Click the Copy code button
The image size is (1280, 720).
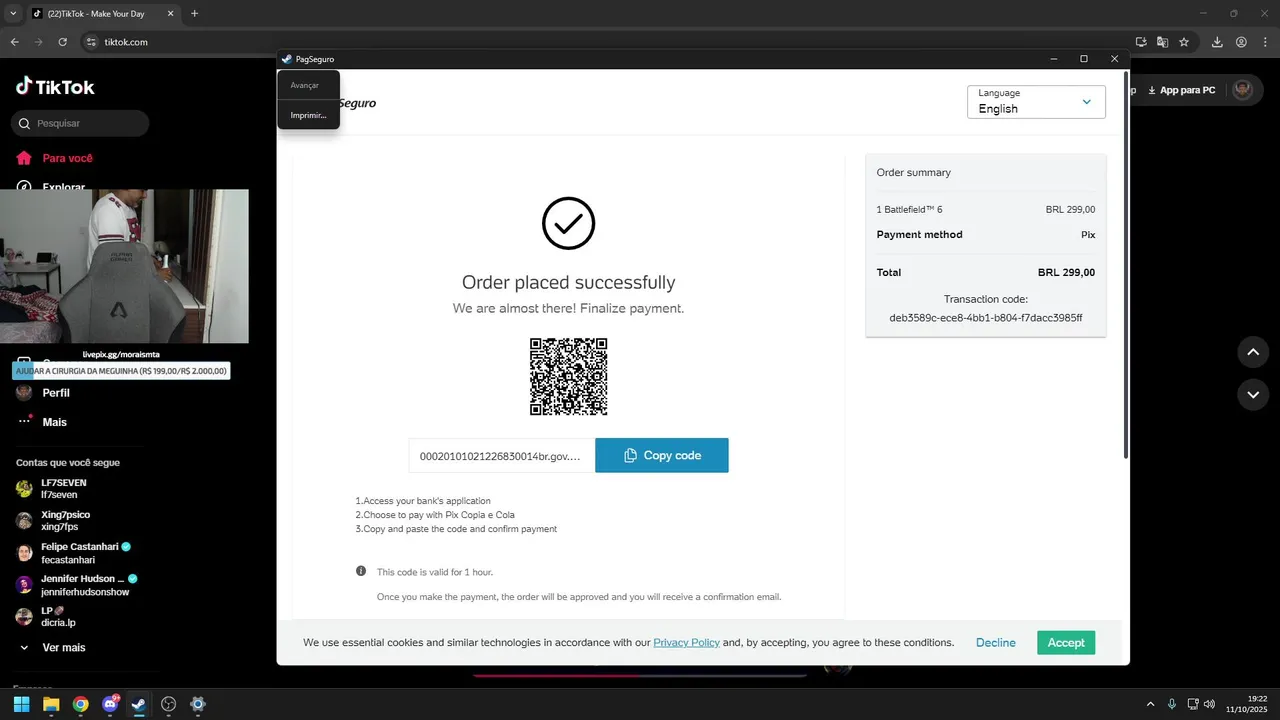[x=661, y=455]
